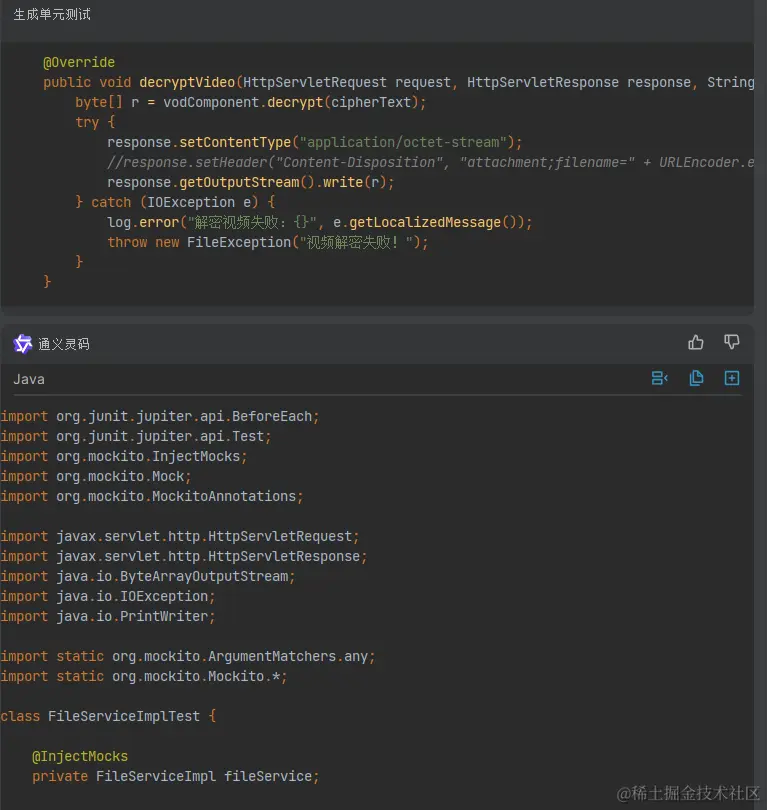This screenshot has height=810, width=768.
Task: Click class FileServiceImplTest declaration
Action: click(108, 716)
